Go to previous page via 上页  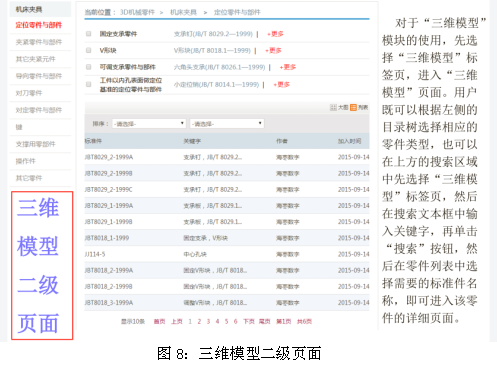[177, 321]
